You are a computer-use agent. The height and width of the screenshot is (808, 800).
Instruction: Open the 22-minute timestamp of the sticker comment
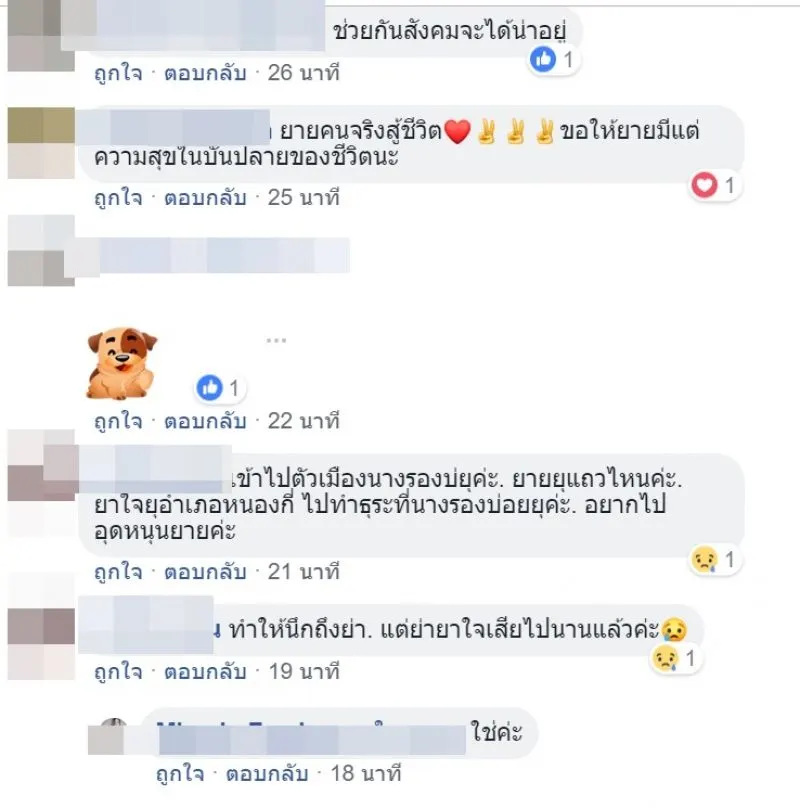tap(304, 421)
